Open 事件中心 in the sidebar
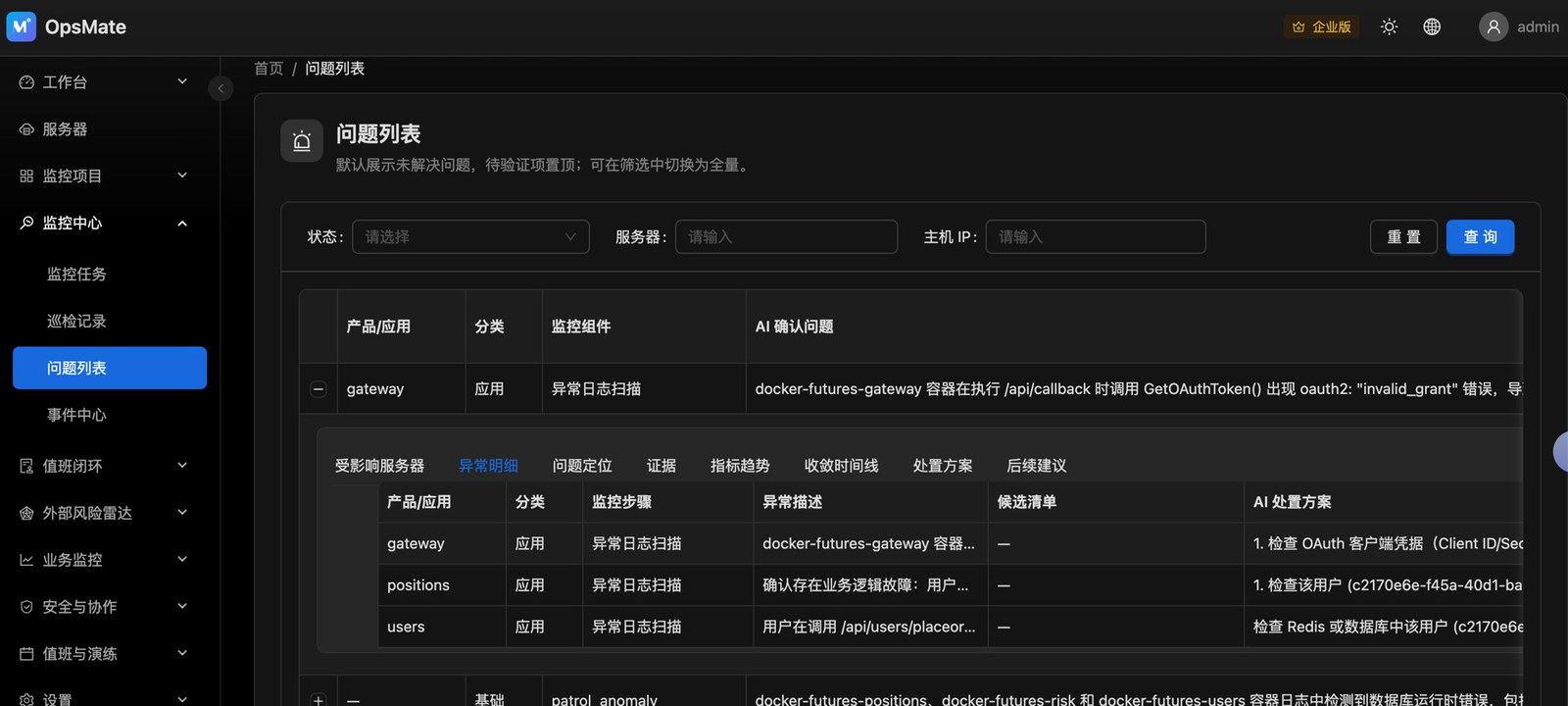 [x=109, y=415]
